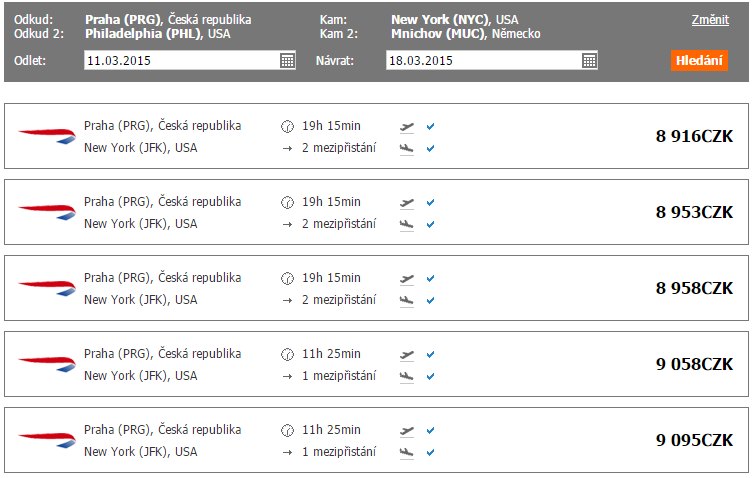
Task: Click the orange Hledání search button
Action: 699,61
